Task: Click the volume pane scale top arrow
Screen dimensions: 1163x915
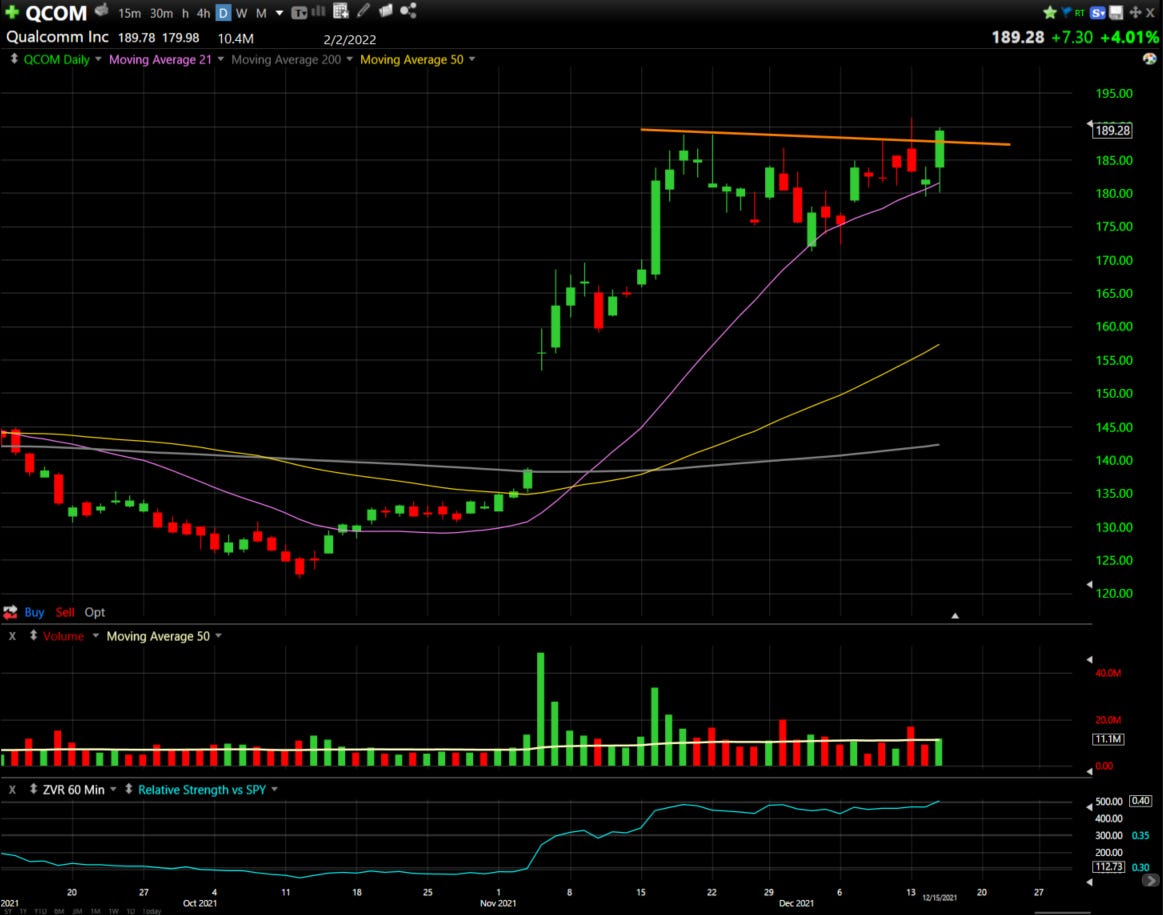Action: (x=1090, y=659)
